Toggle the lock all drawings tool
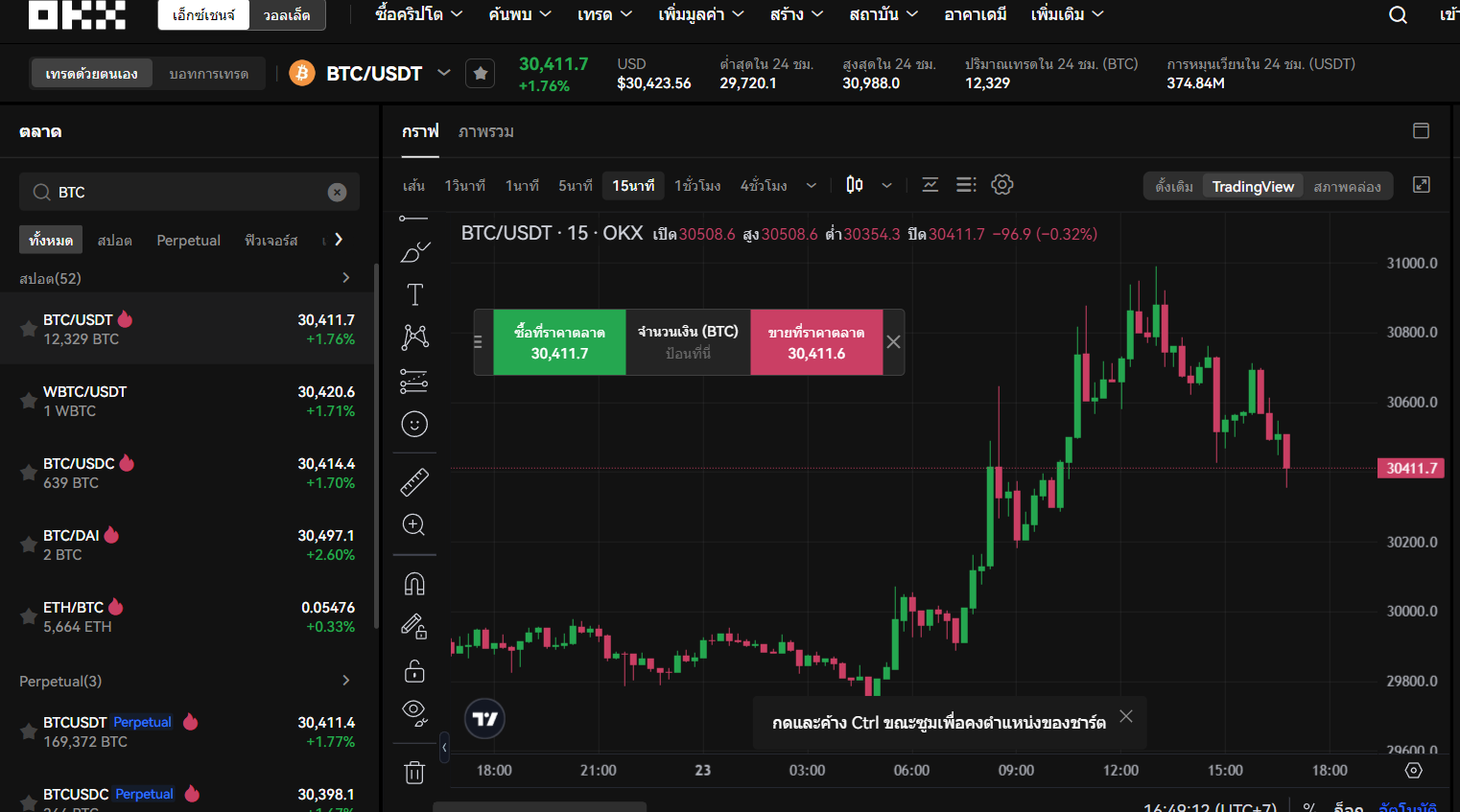Viewport: 1460px width, 812px height. [414, 670]
